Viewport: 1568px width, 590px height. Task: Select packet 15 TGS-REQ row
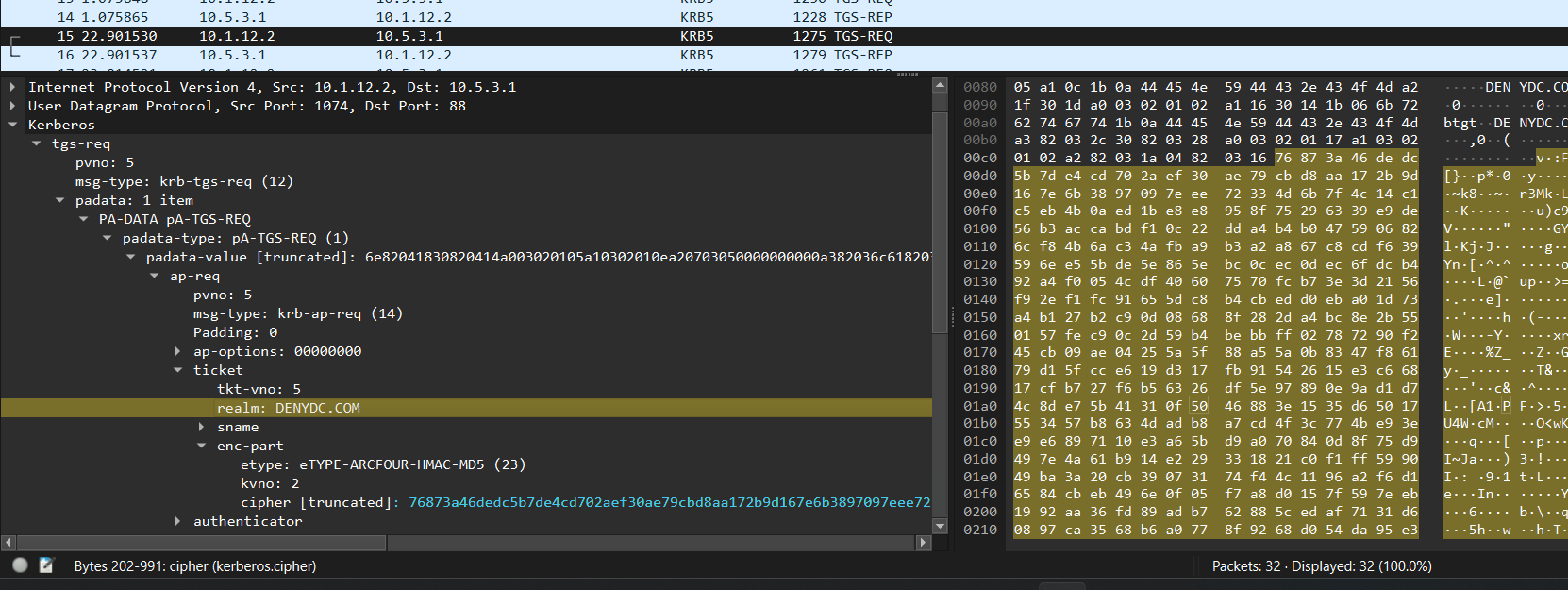(x=784, y=36)
